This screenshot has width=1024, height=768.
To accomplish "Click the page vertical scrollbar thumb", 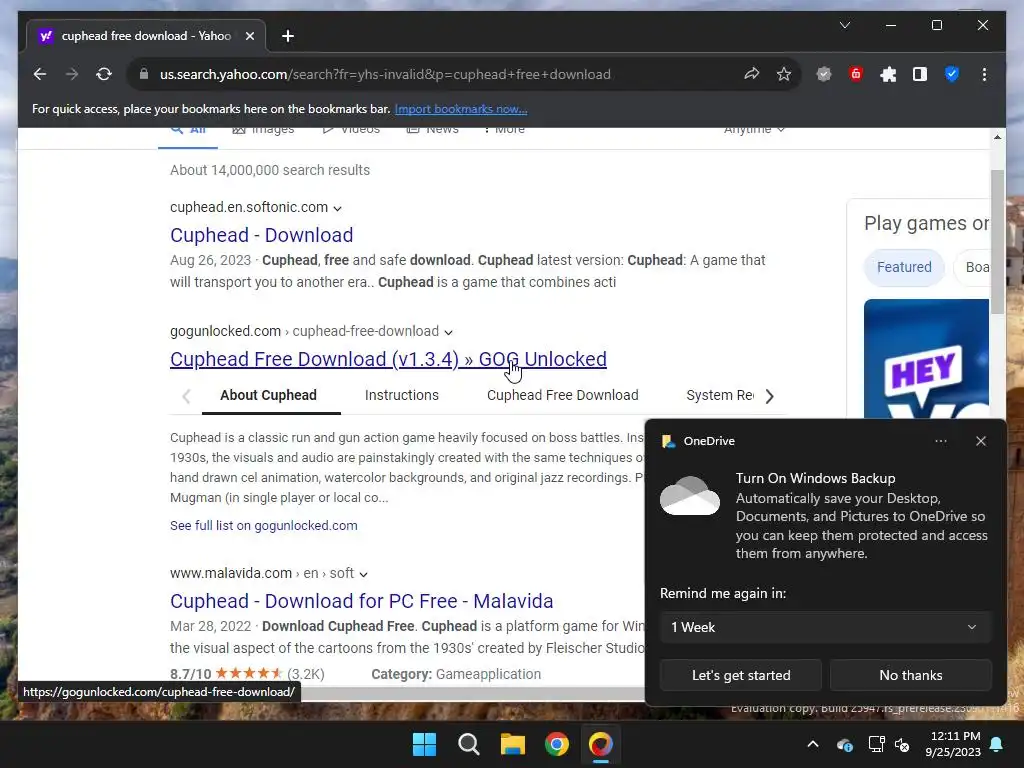I will tap(997, 242).
